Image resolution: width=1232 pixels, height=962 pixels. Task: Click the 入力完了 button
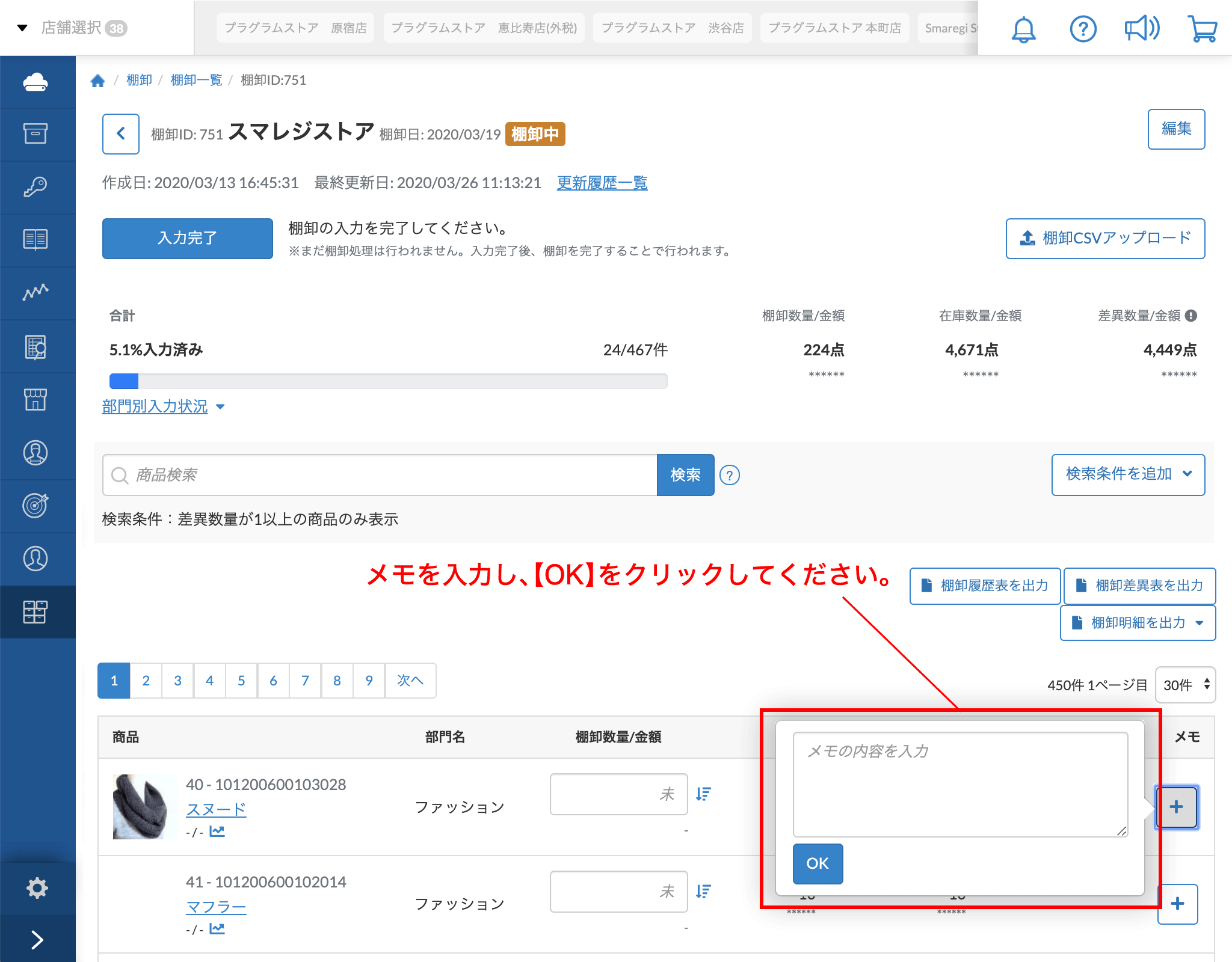click(187, 238)
